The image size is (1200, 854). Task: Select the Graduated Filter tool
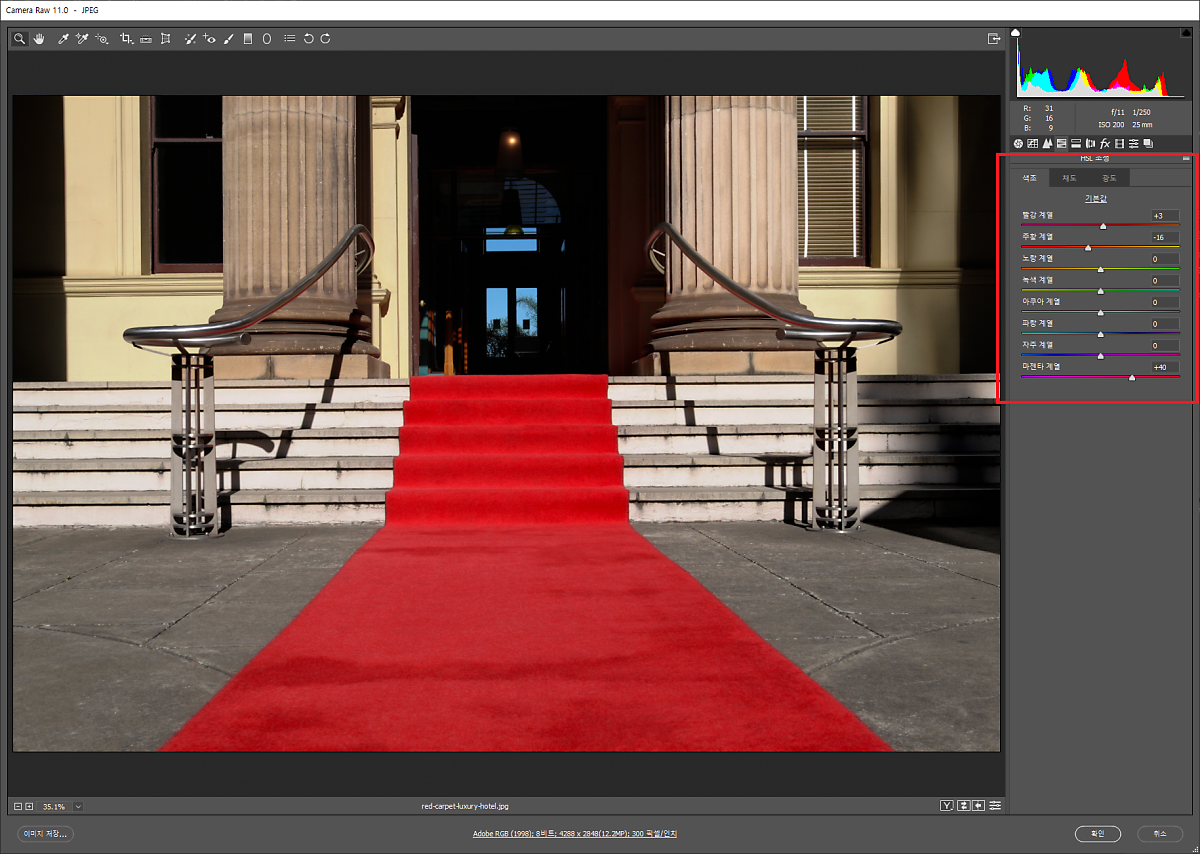pyautogui.click(x=248, y=39)
